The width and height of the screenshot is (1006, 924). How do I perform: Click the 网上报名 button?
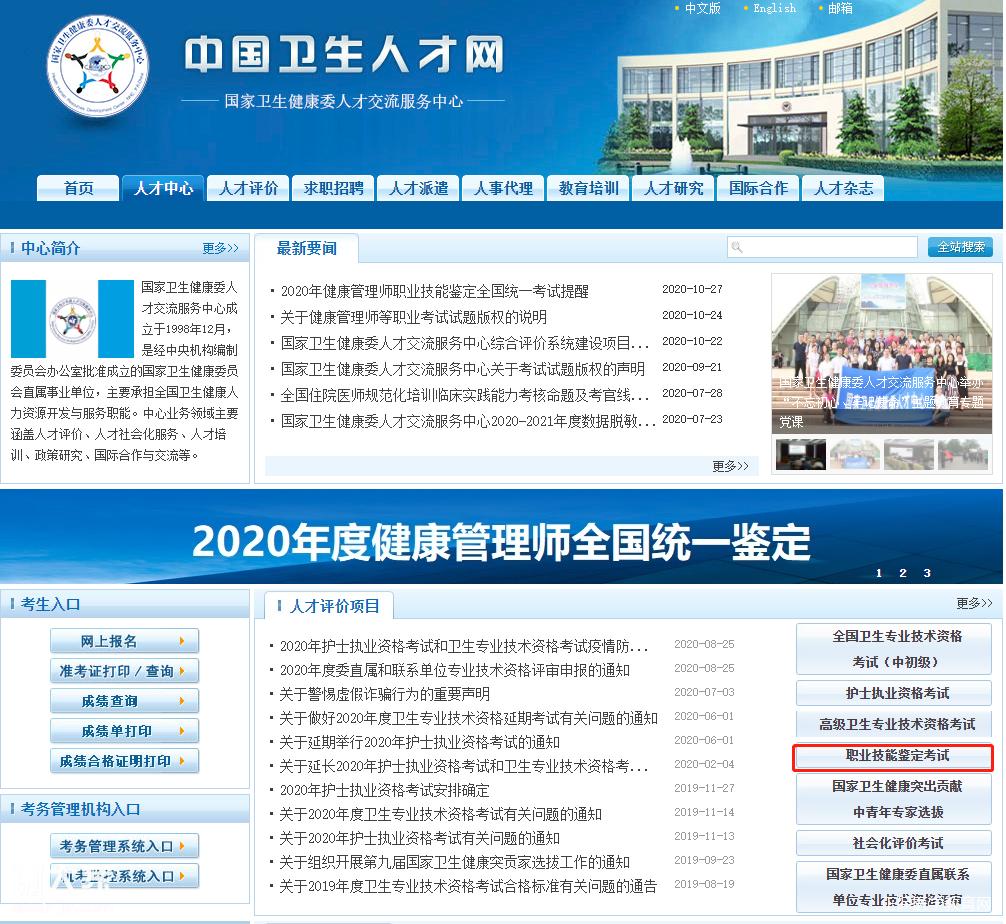(x=124, y=642)
